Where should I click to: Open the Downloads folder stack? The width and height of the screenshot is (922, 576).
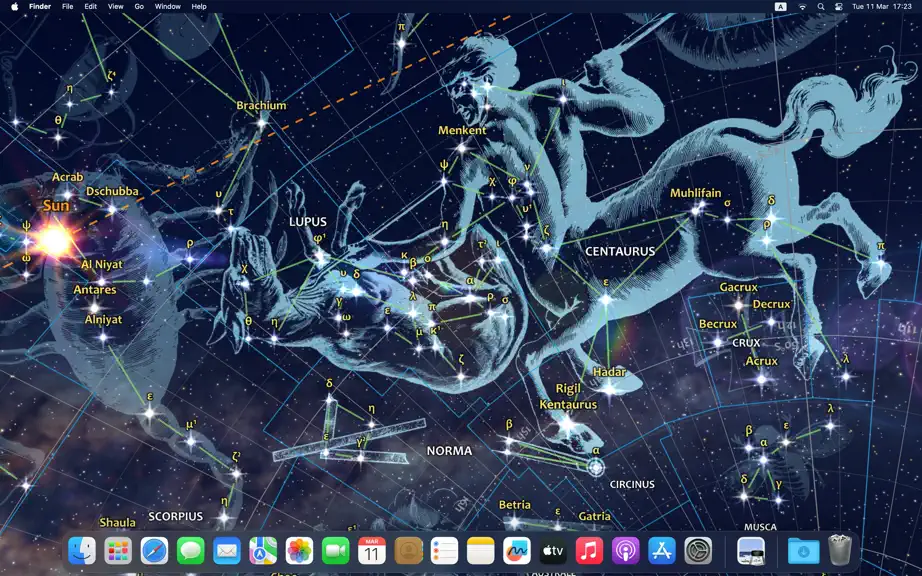coord(803,551)
